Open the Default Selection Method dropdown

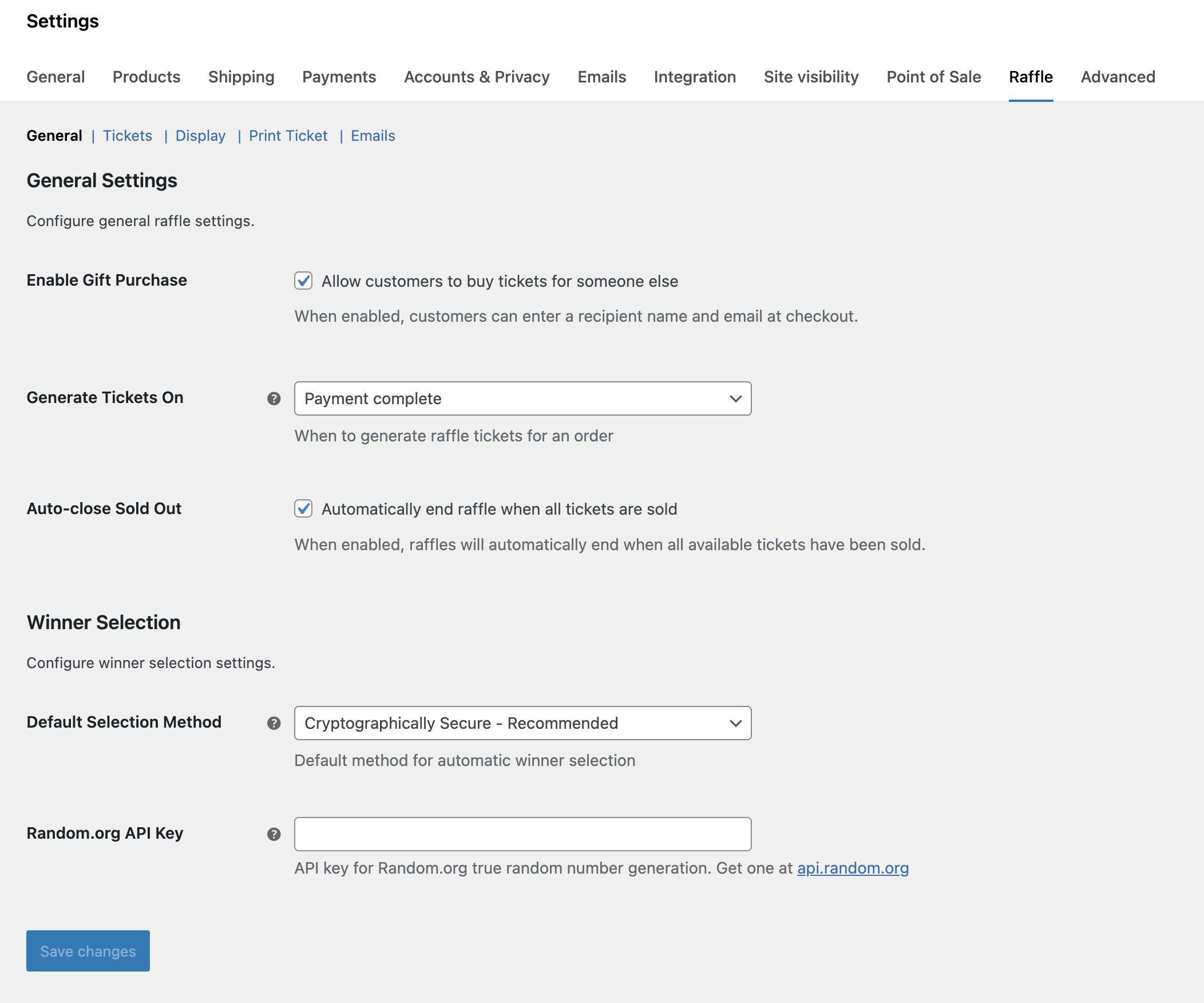(522, 723)
